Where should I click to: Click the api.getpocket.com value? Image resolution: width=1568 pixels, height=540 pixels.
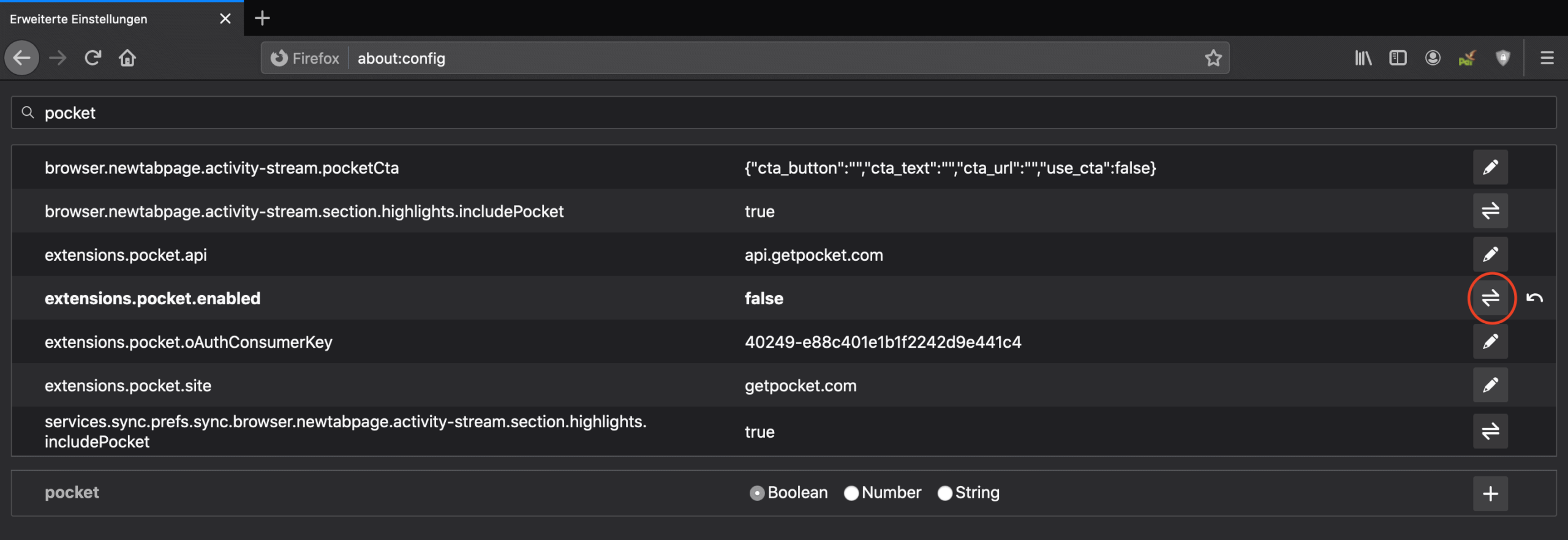813,255
